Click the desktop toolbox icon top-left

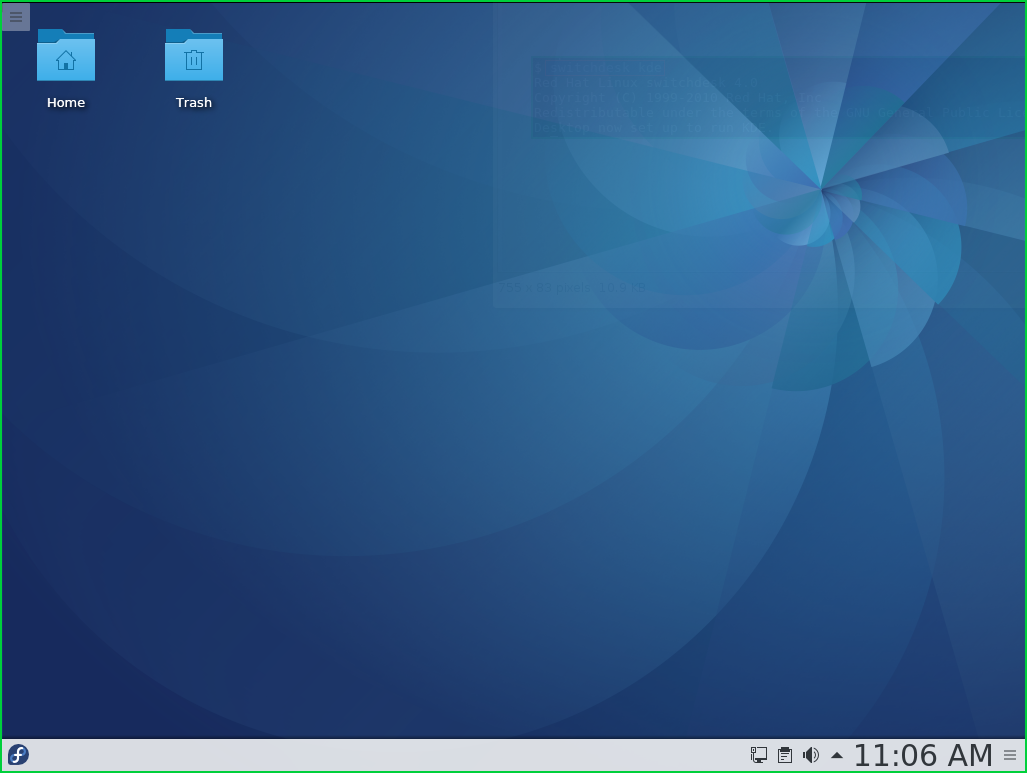pos(15,16)
